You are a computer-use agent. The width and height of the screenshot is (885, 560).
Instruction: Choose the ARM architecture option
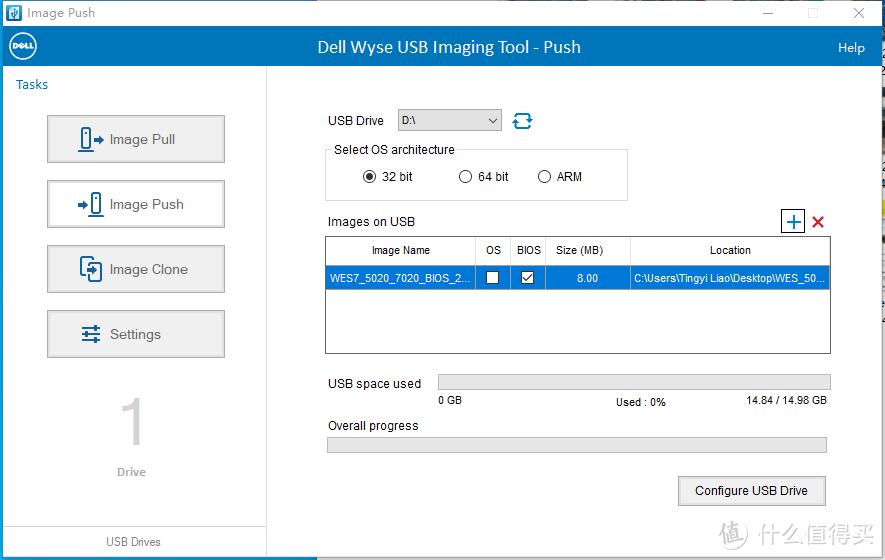(545, 177)
